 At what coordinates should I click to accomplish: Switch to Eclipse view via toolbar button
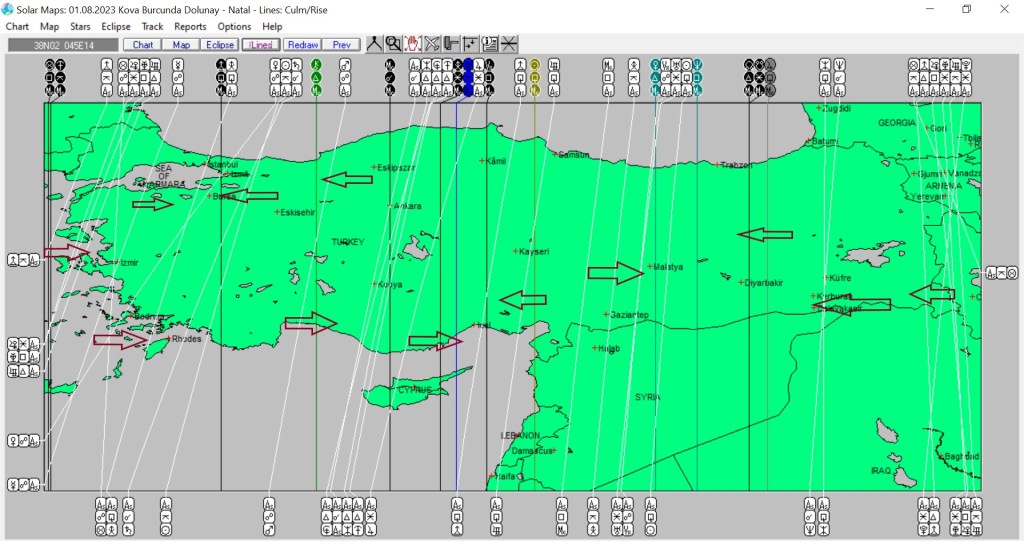coord(219,45)
